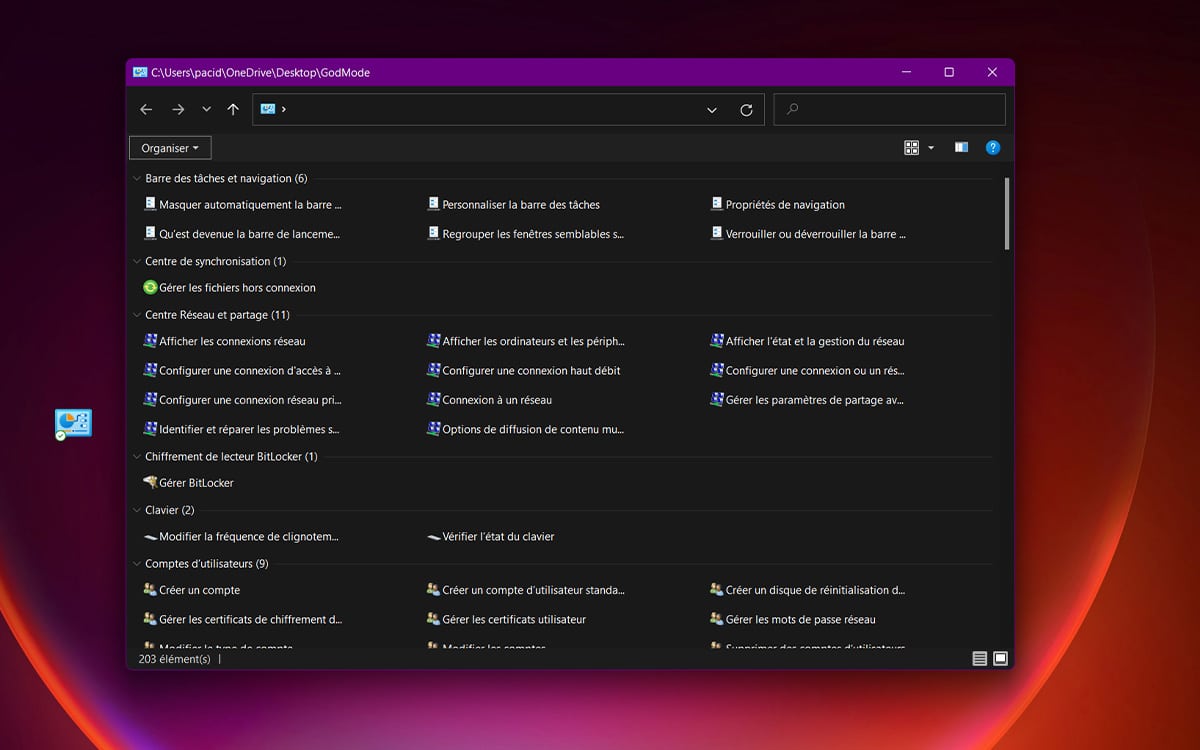Go up one folder level
Viewport: 1200px width, 750px height.
(x=233, y=110)
